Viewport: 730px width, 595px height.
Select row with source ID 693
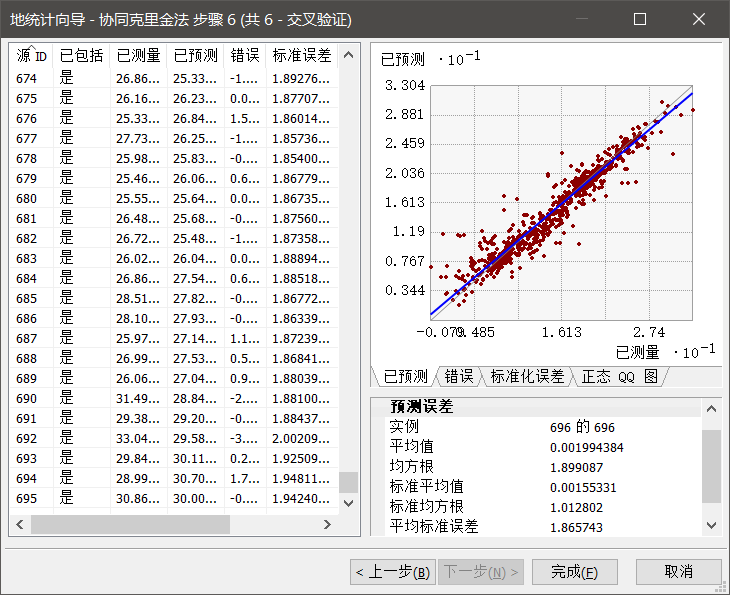tap(174, 459)
